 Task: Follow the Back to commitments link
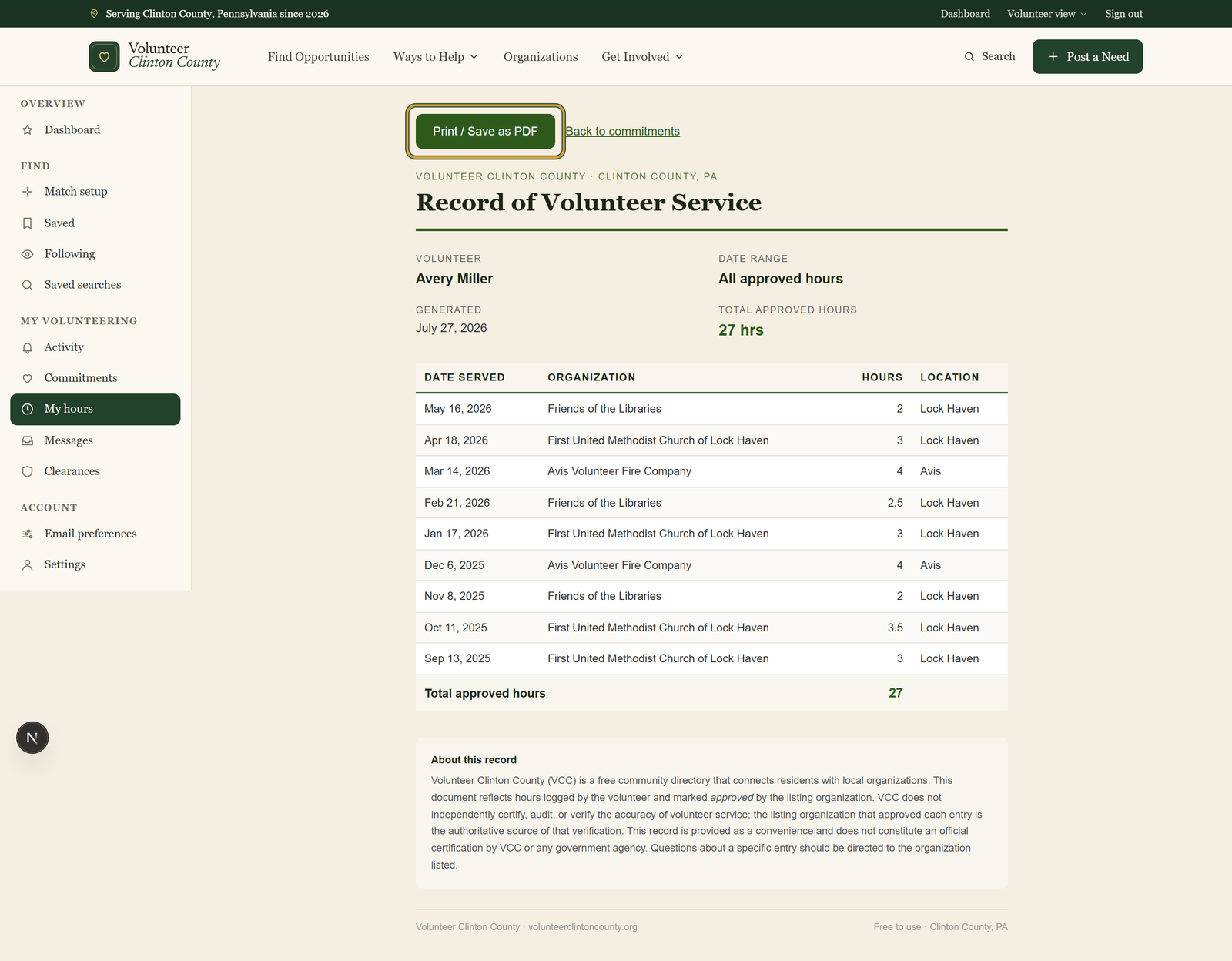point(622,132)
